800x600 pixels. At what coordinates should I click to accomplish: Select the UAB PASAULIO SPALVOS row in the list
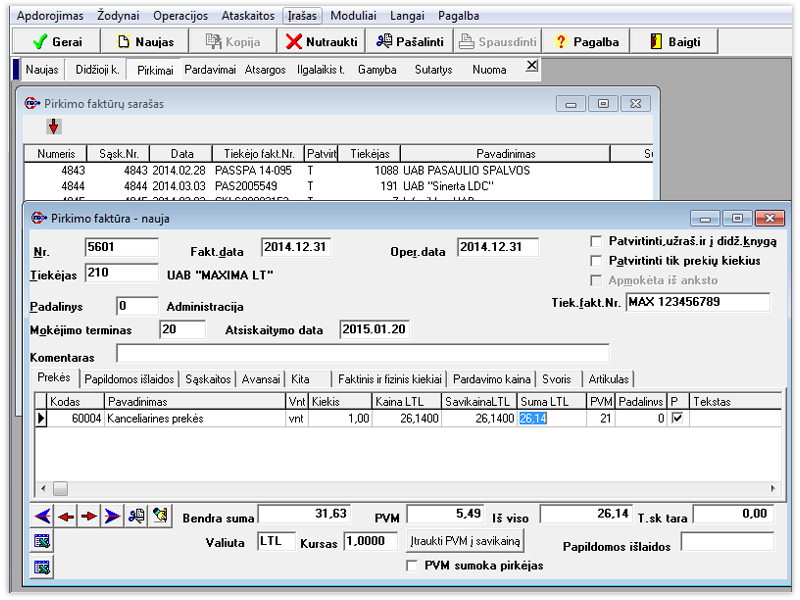point(338,170)
